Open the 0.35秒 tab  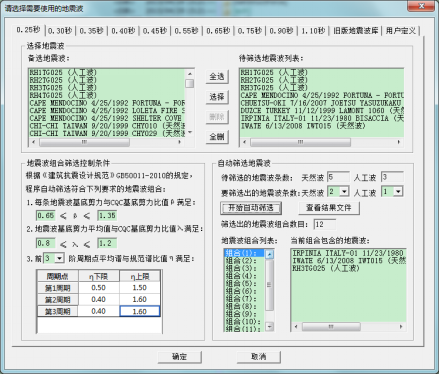pyautogui.click(x=91, y=31)
